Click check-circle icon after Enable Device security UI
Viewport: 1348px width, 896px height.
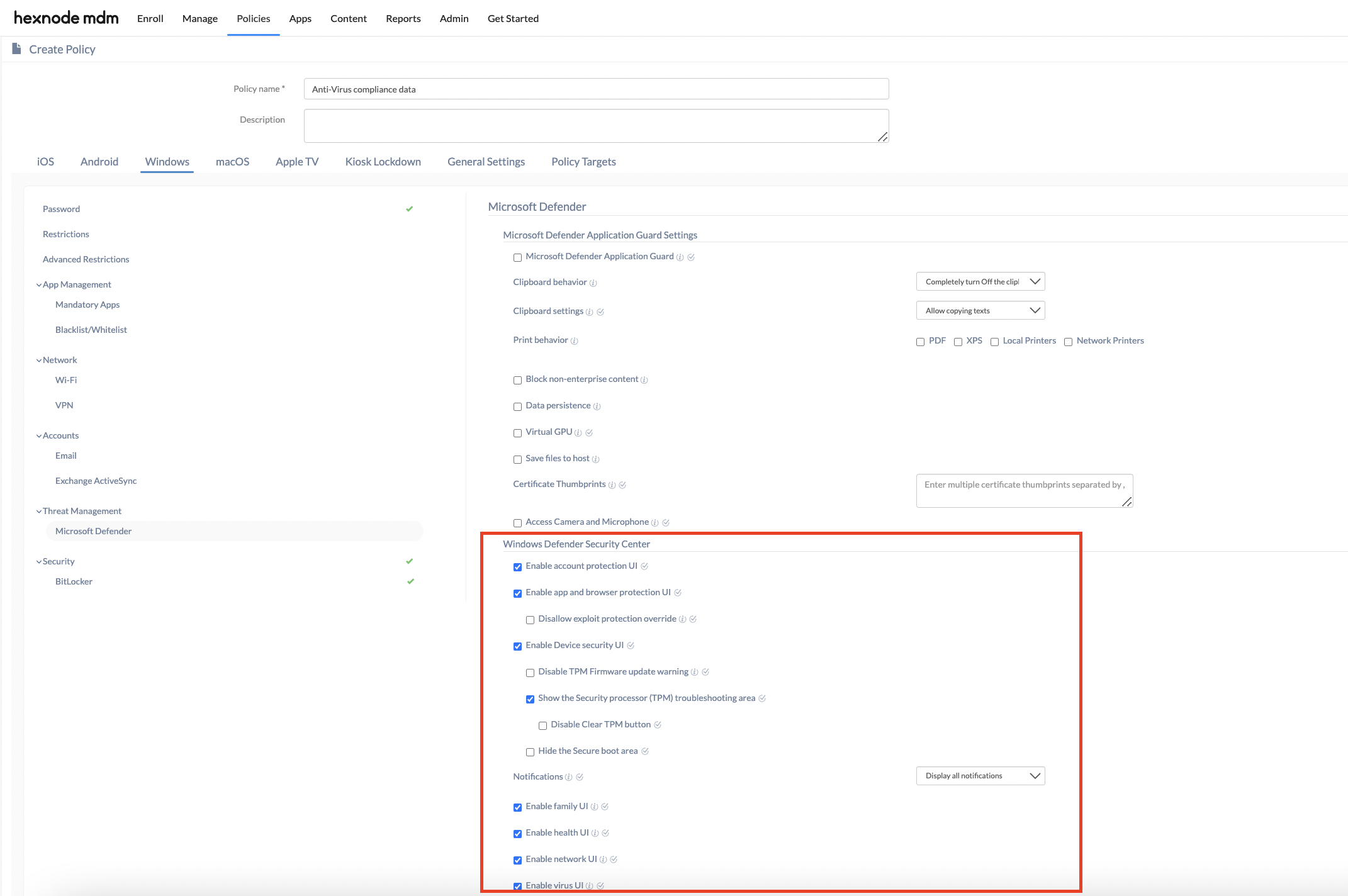(x=631, y=646)
